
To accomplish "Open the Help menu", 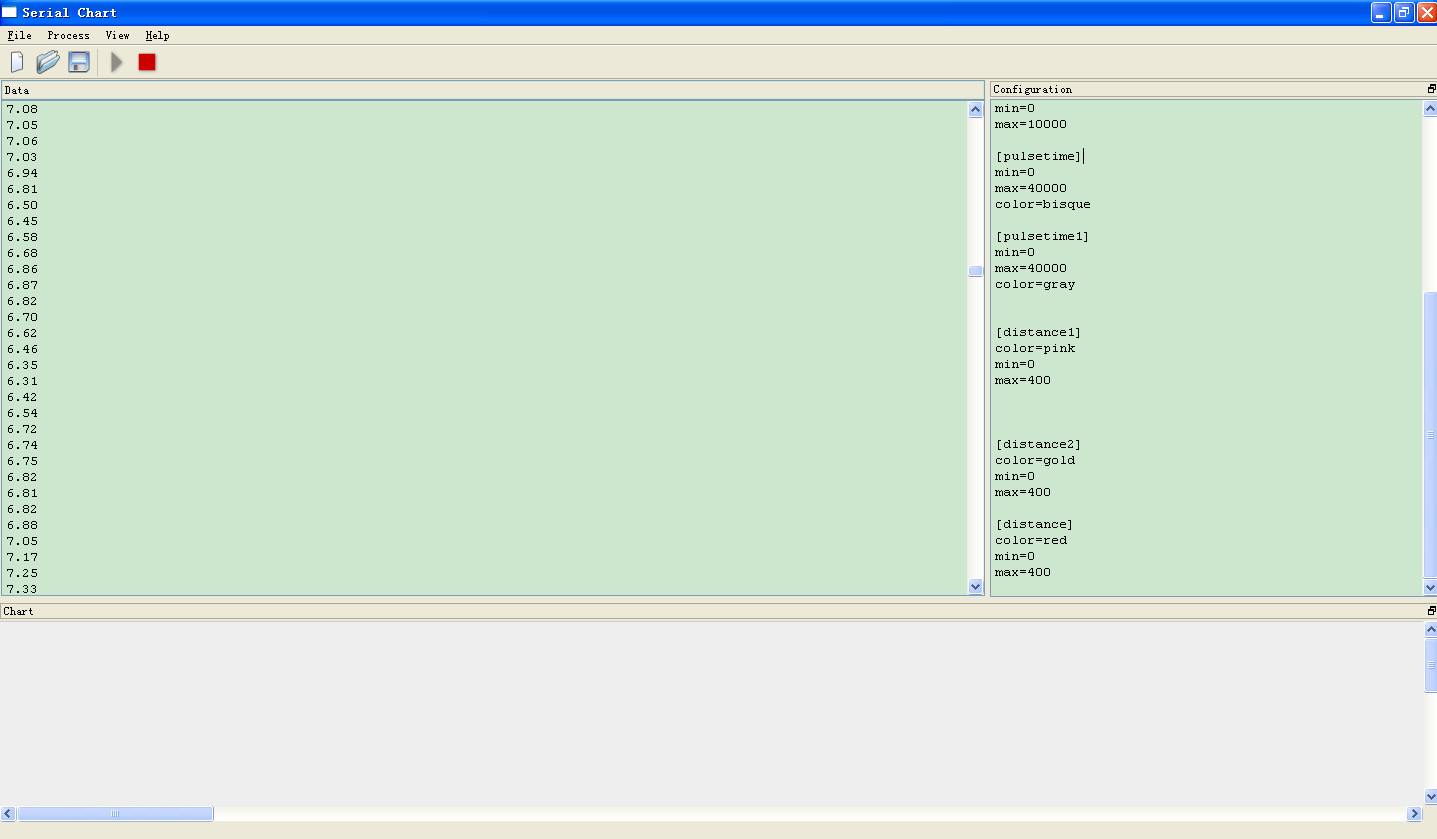I will tap(157, 35).
